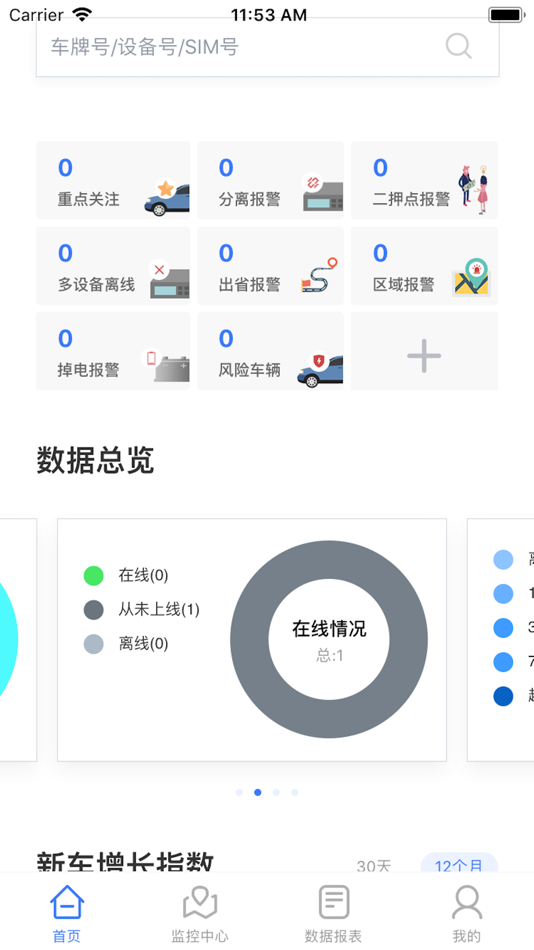Image resolution: width=534 pixels, height=950 pixels.
Task: Focus the 车牌号/设备号/SIM号 search field
Action: 267,47
